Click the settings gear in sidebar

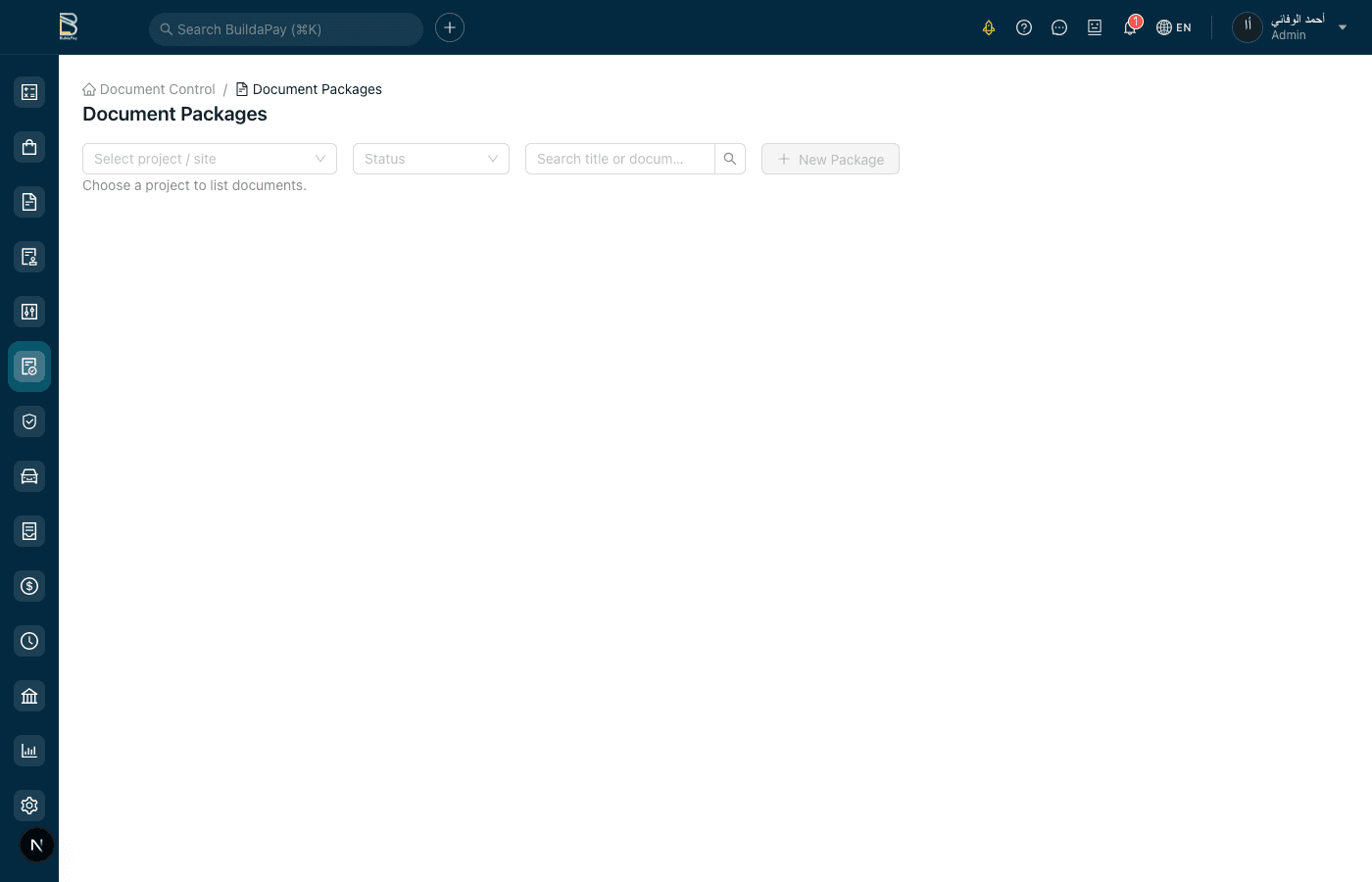[x=29, y=806]
